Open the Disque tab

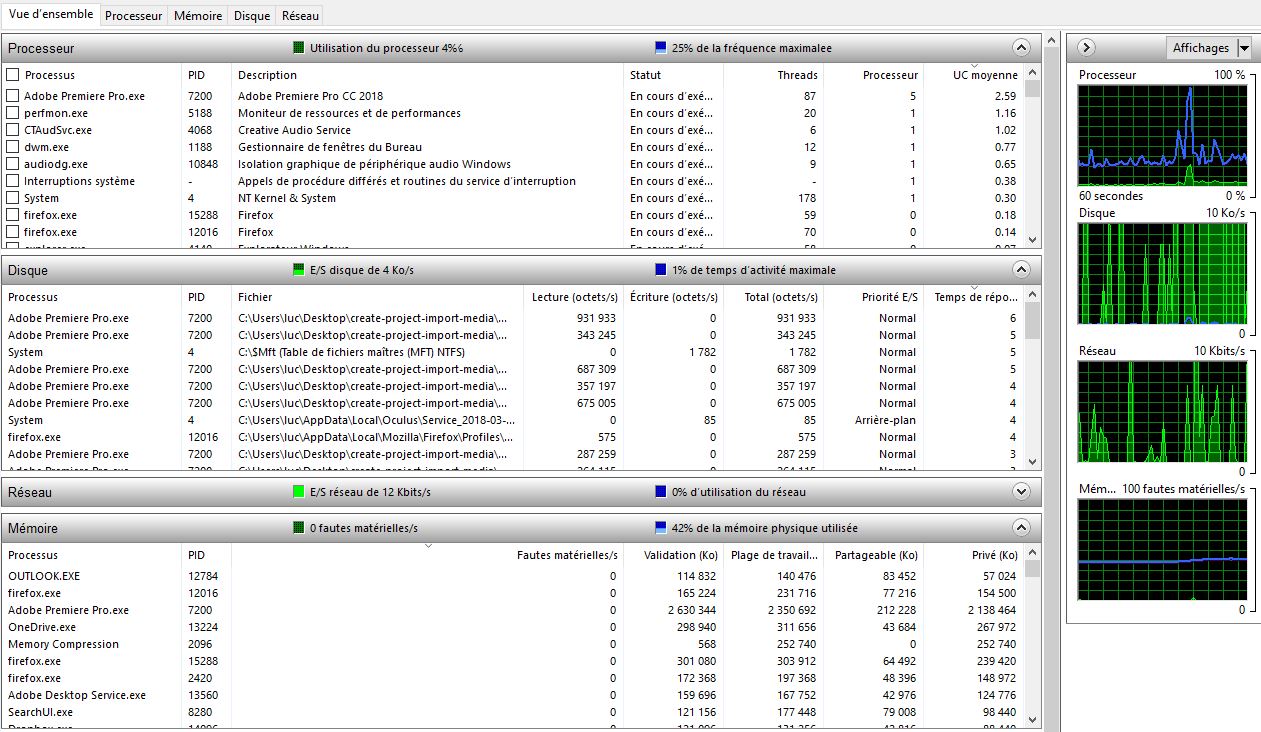click(x=252, y=16)
